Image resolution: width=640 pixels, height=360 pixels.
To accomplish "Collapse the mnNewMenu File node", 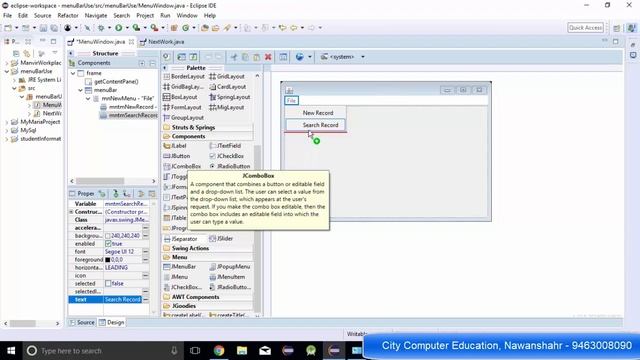I will 88,98.
